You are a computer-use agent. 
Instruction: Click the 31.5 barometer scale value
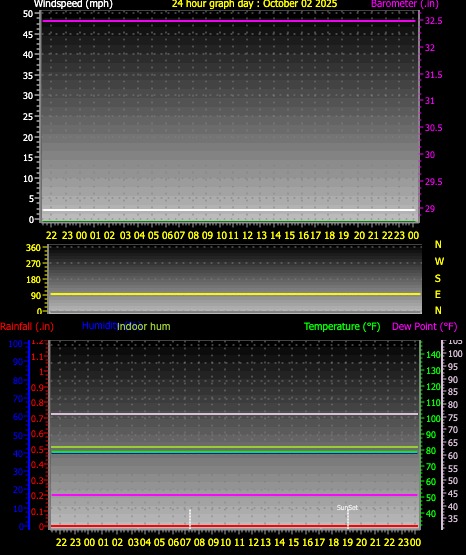433,75
